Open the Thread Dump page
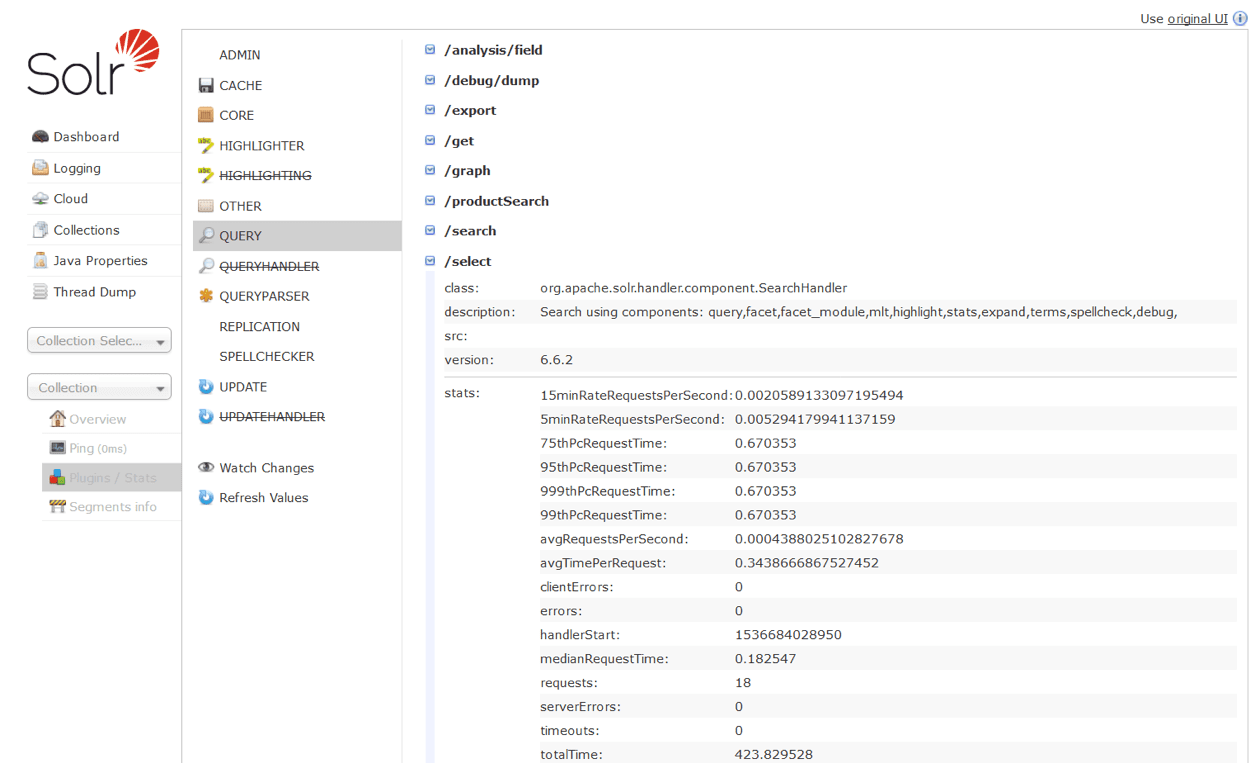Viewport: 1249px width, 763px height. [x=95, y=292]
